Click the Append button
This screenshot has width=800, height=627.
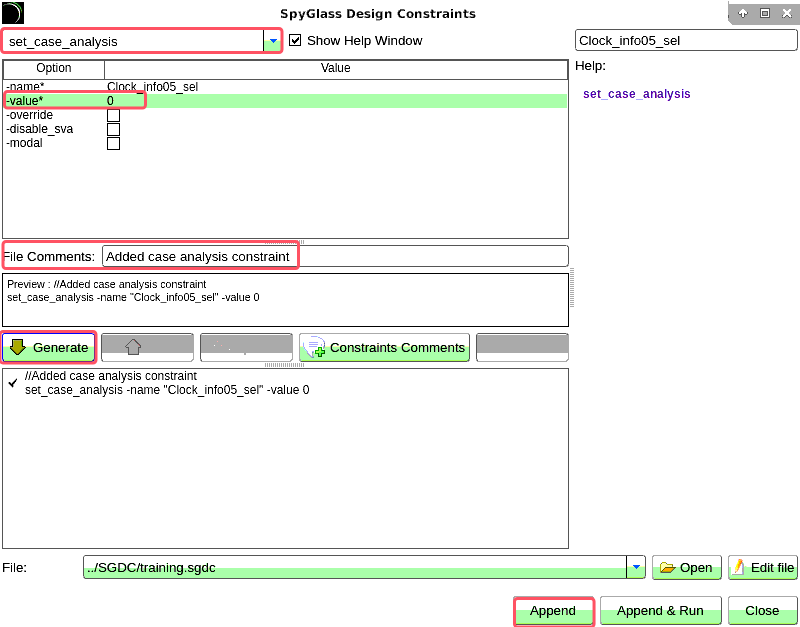coord(553,611)
